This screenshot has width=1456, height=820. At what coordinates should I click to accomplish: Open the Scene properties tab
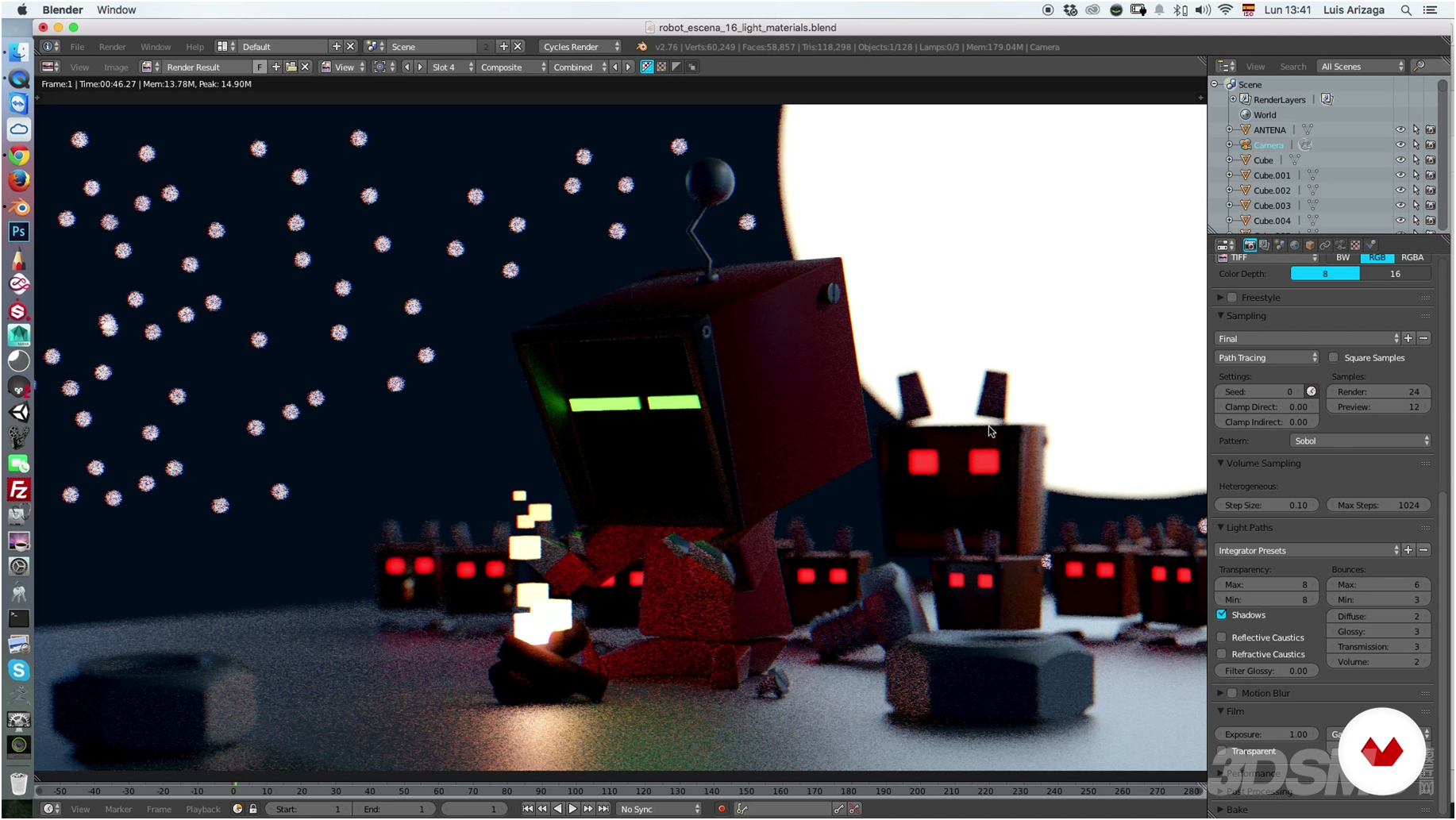coord(1280,245)
